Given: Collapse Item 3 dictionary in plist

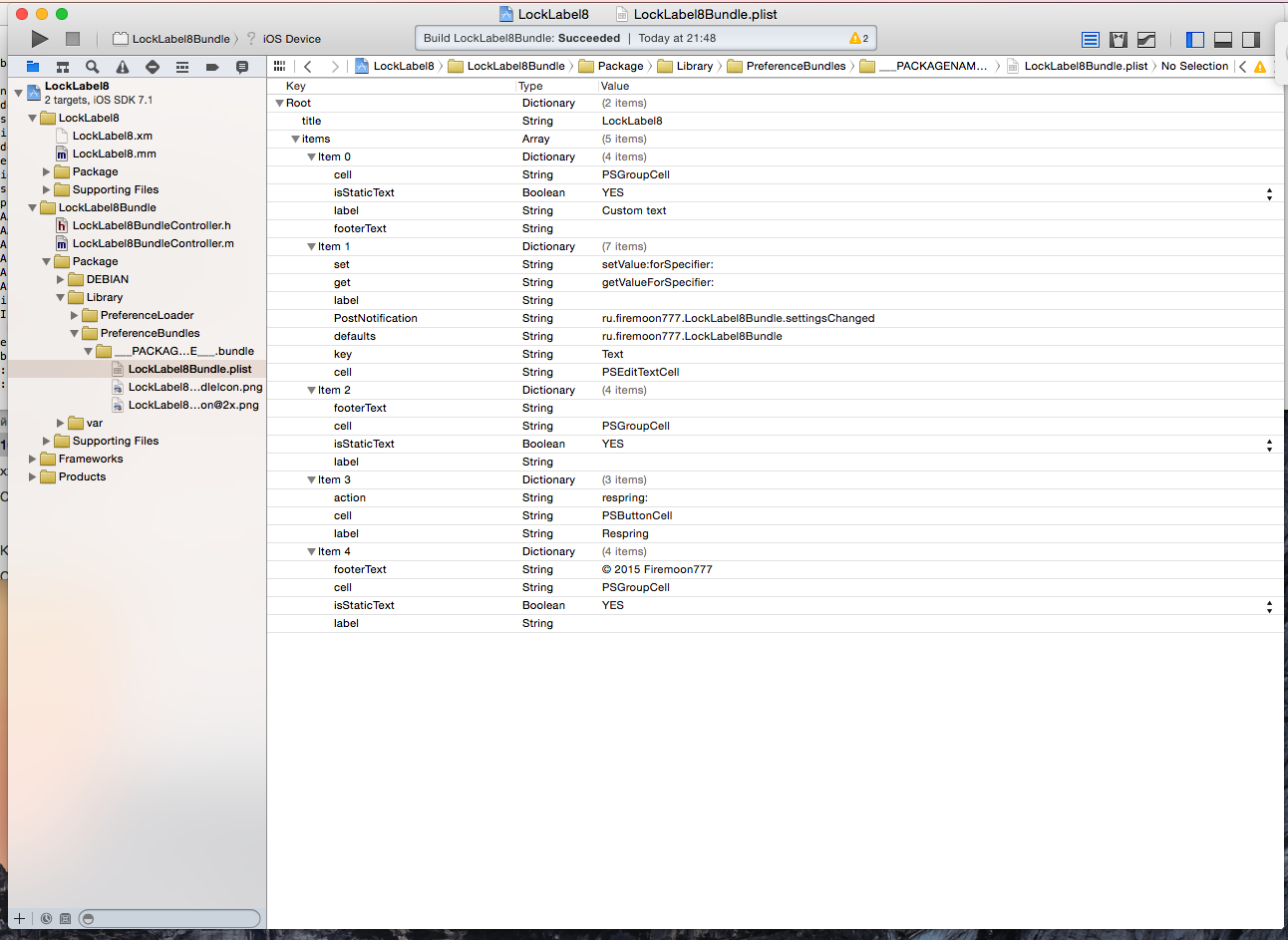Looking at the screenshot, I should tap(312, 479).
